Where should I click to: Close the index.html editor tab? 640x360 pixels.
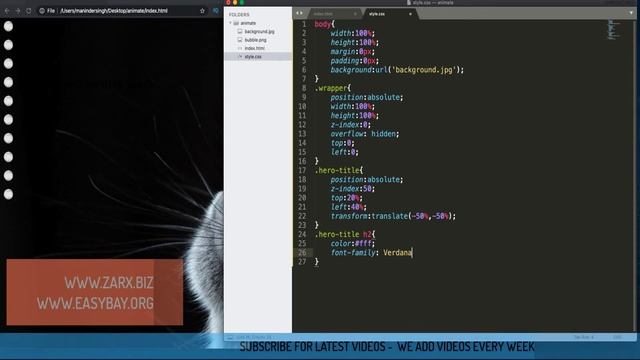pyautogui.click(x=355, y=14)
